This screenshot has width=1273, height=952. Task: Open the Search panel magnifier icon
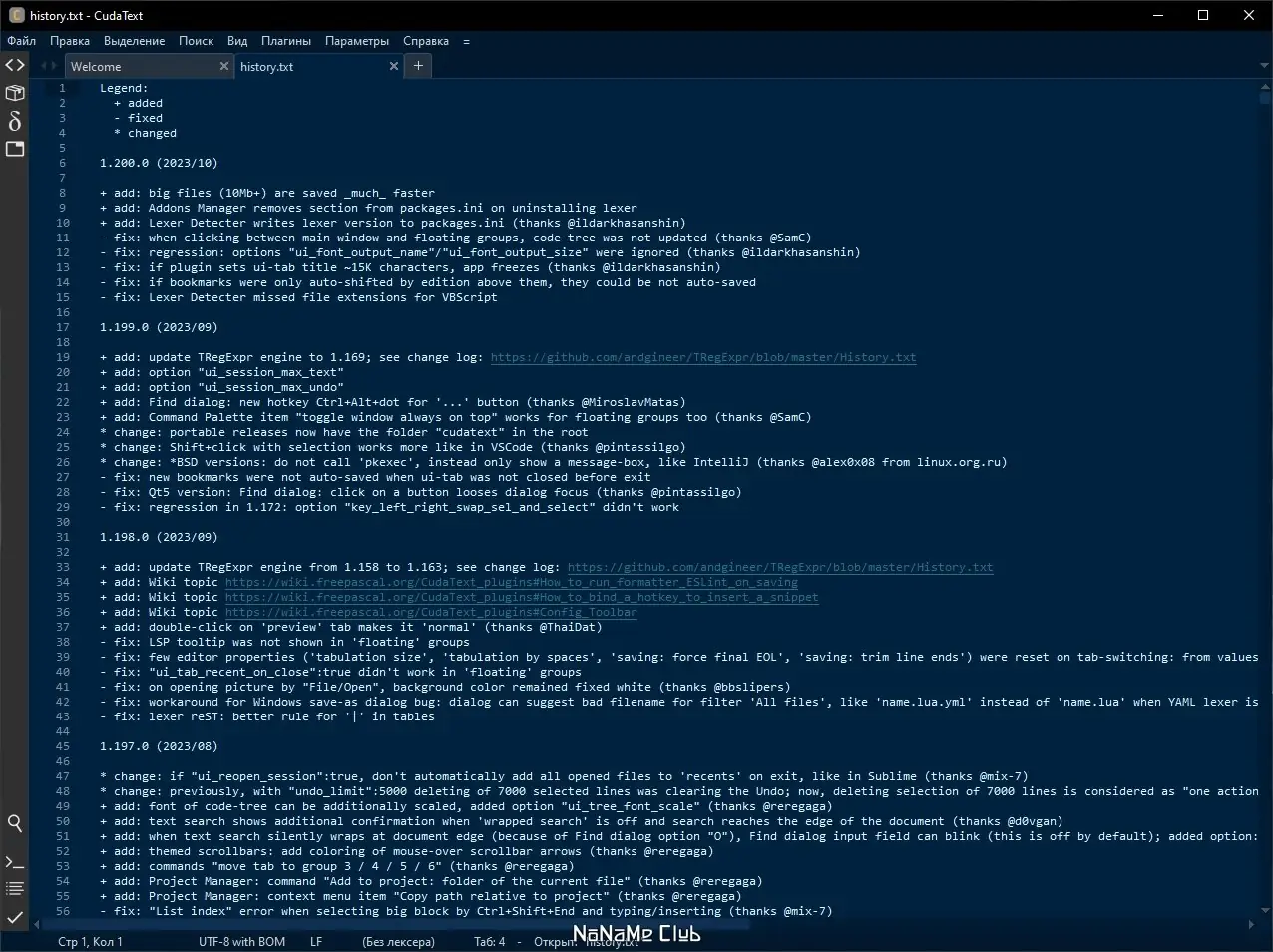click(15, 823)
